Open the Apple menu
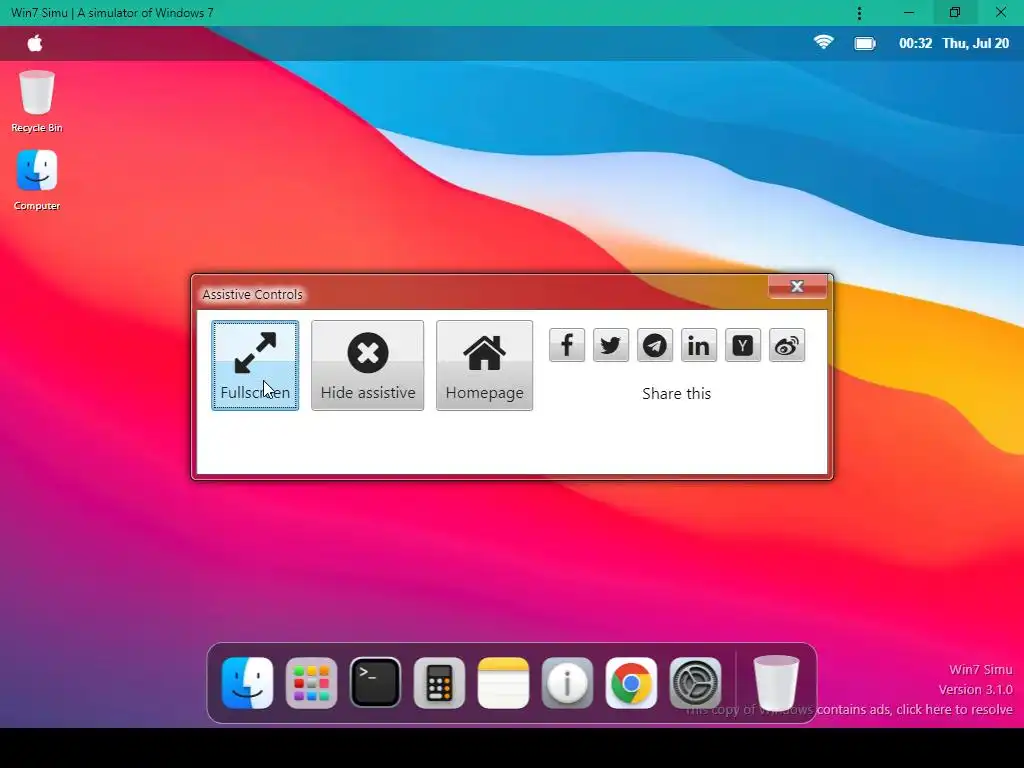Screen dimensions: 1024x768 pyautogui.click(x=35, y=43)
